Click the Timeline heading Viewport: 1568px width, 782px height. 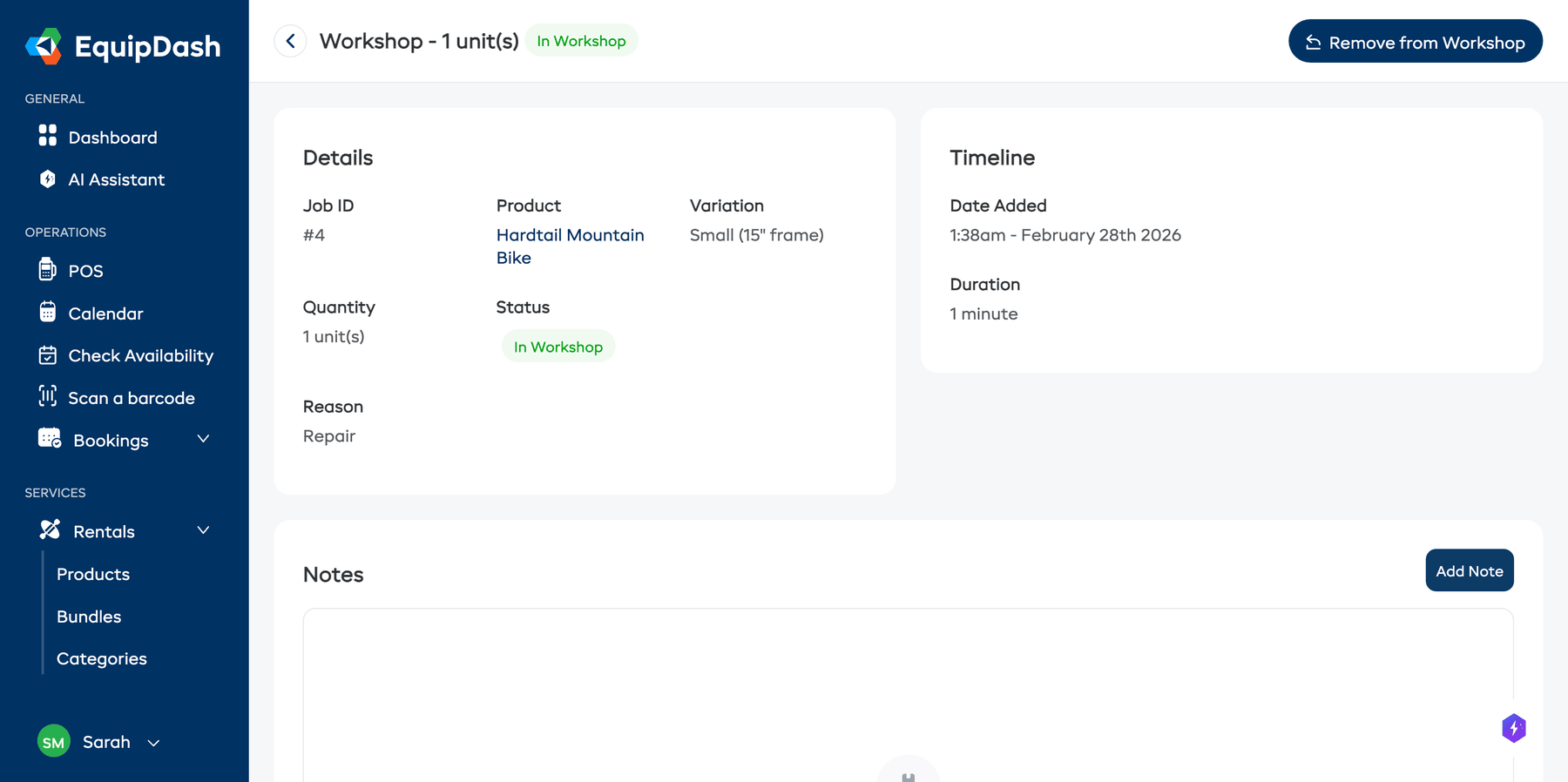tap(992, 158)
